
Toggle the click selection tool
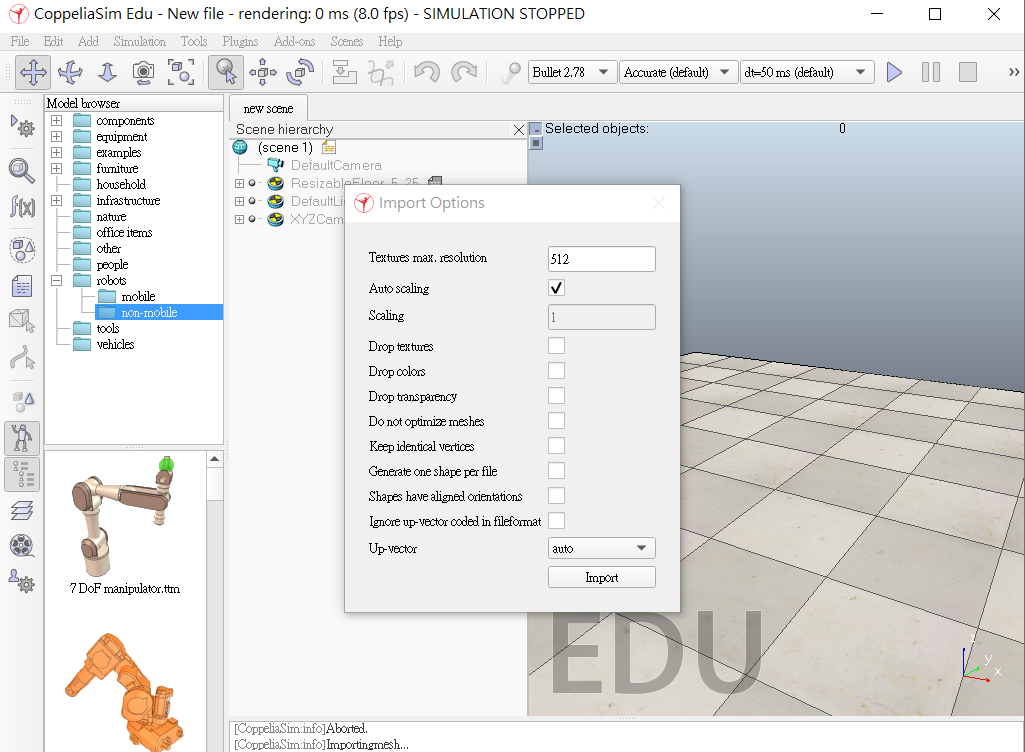pos(226,72)
